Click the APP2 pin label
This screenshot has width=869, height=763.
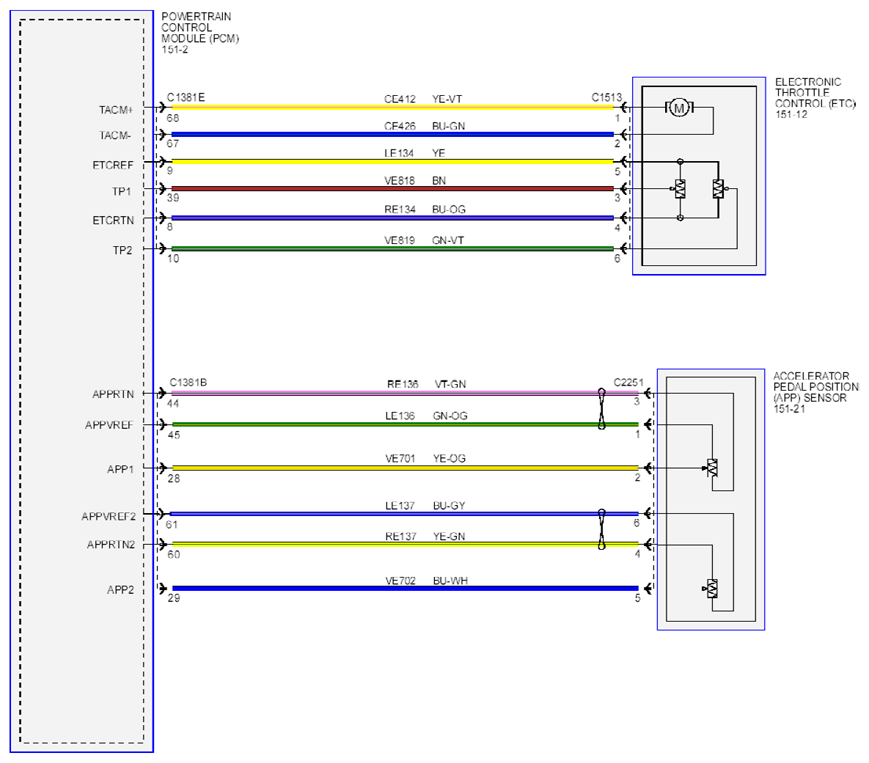pos(120,590)
